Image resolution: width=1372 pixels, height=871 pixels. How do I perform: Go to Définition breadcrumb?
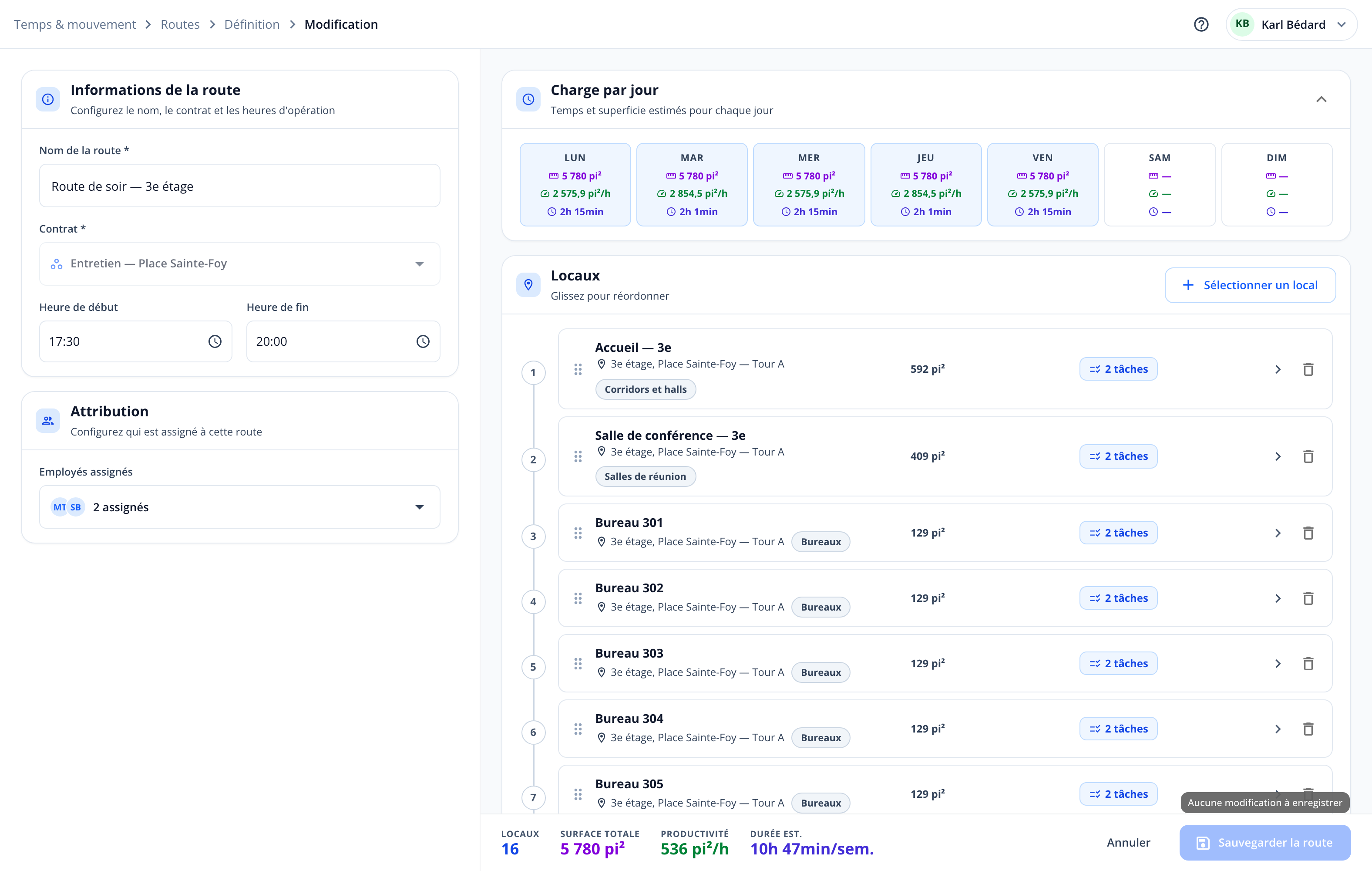[x=252, y=24]
